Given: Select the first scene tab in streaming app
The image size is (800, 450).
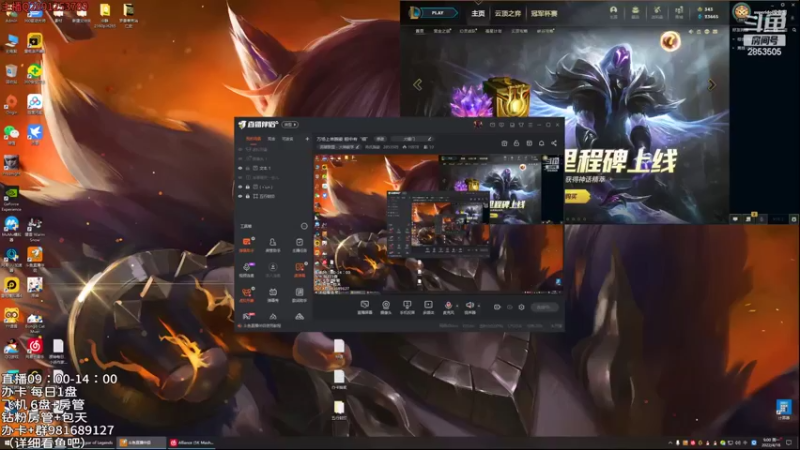Looking at the screenshot, I should pyautogui.click(x=254, y=139).
